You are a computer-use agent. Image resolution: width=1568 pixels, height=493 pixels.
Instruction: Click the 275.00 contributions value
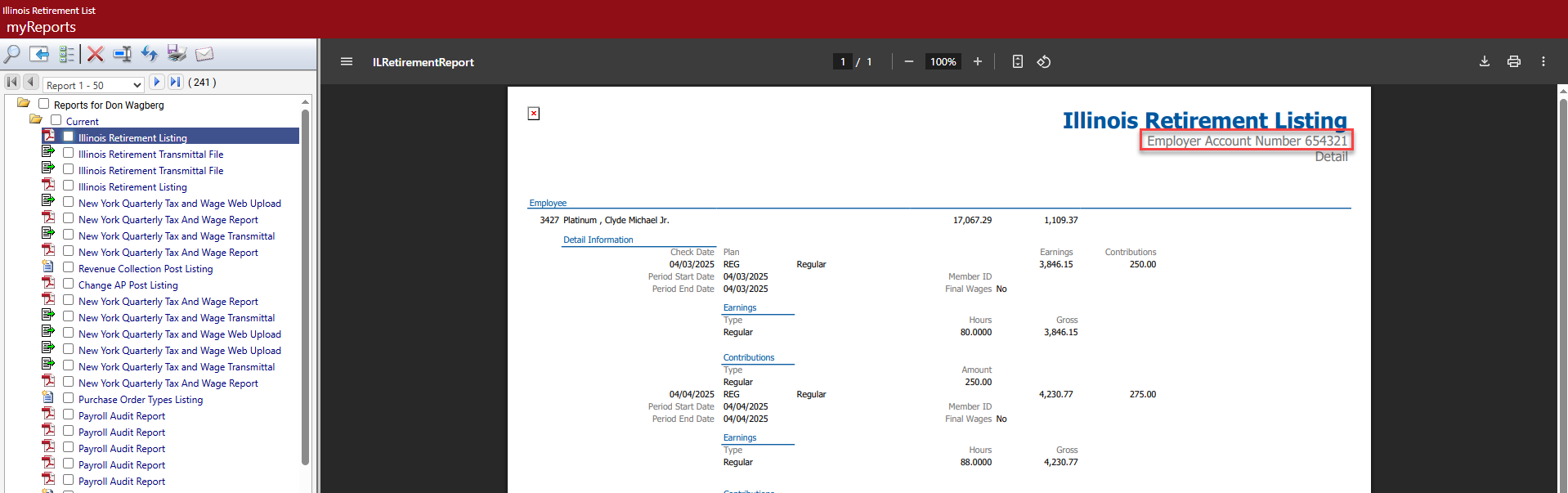(1143, 394)
